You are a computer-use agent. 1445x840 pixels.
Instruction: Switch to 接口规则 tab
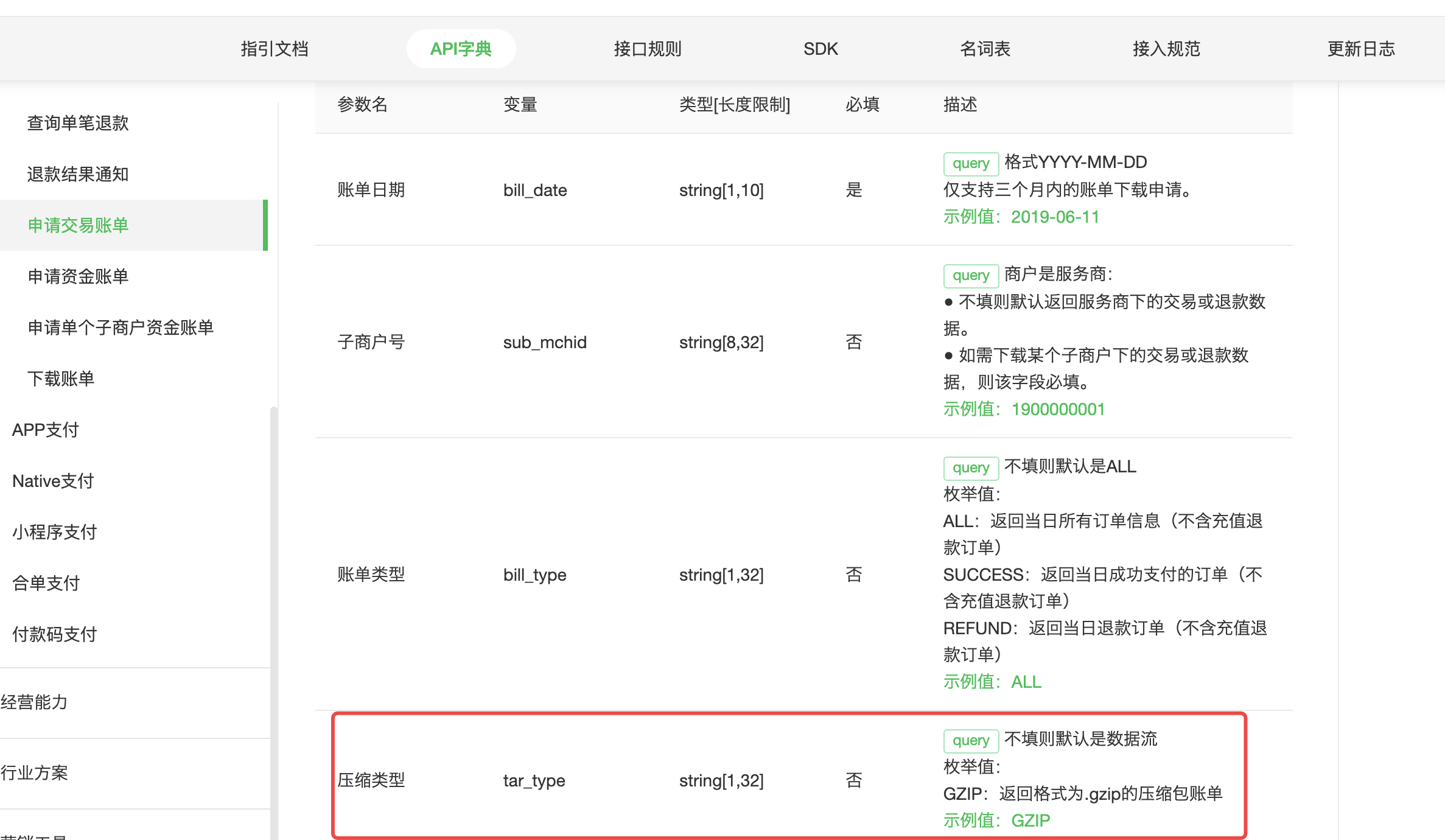647,49
